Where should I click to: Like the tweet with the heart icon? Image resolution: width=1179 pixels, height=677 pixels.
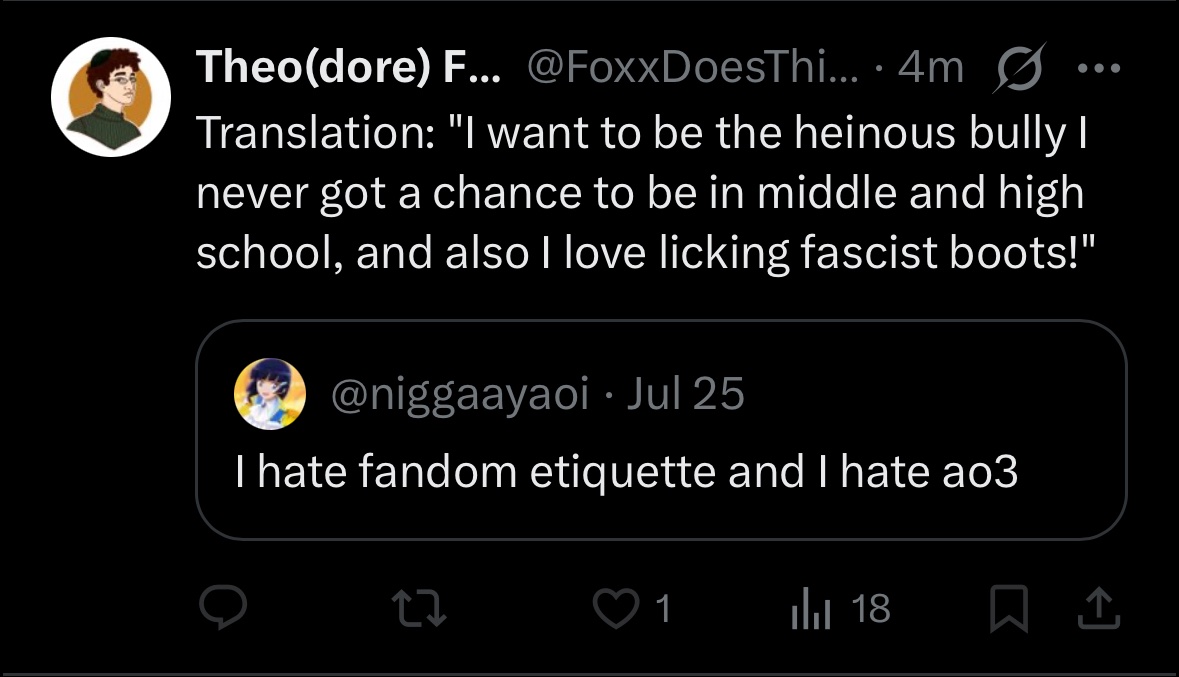[x=616, y=608]
